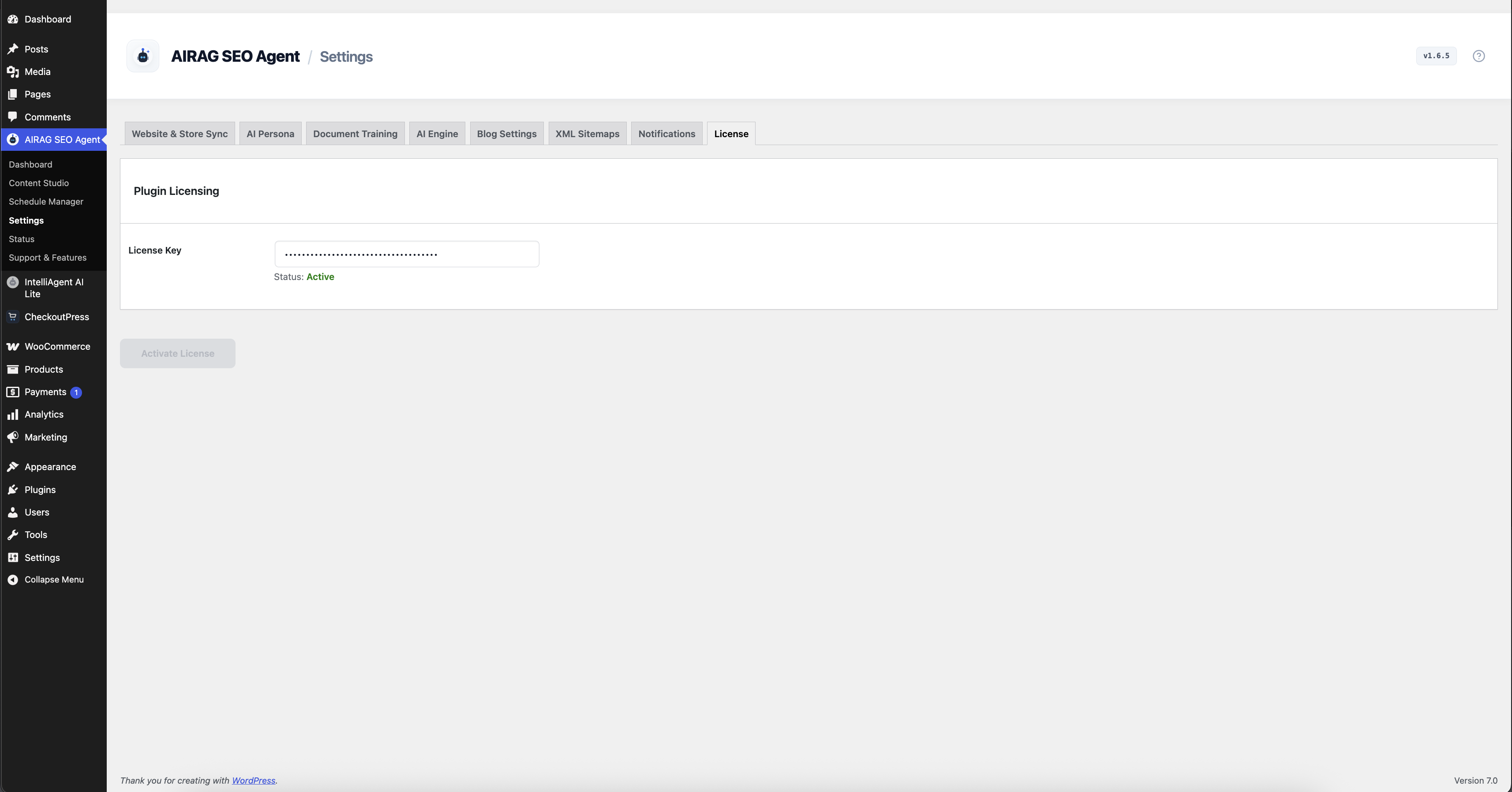
Task: Click the Products box icon
Action: point(13,370)
